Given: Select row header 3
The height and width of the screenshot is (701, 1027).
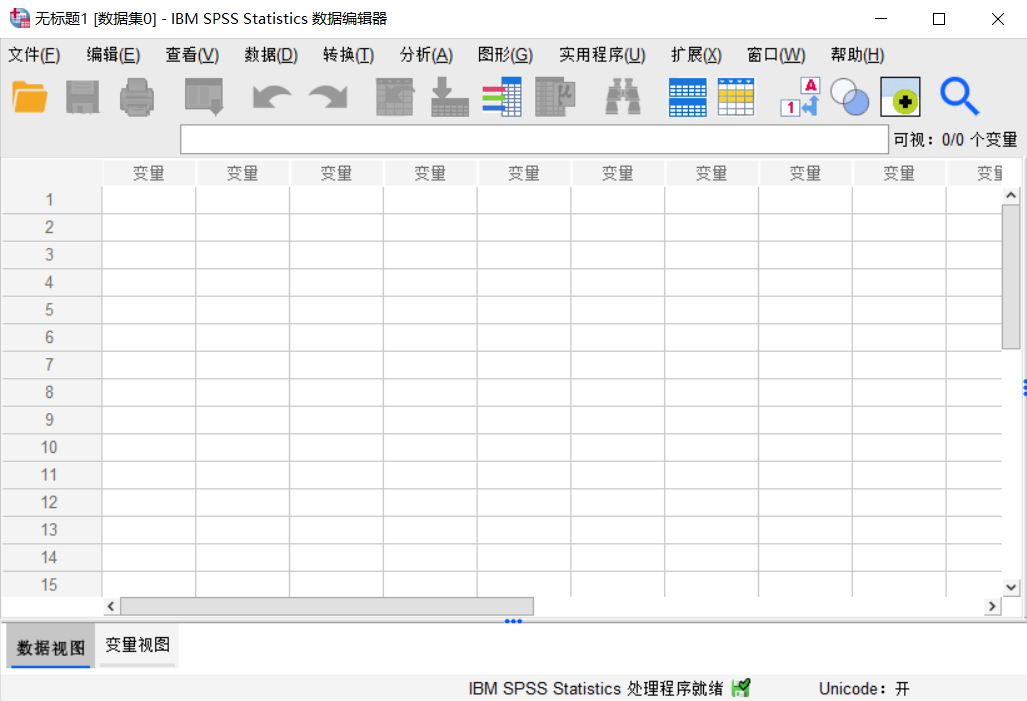Looking at the screenshot, I should [x=51, y=255].
